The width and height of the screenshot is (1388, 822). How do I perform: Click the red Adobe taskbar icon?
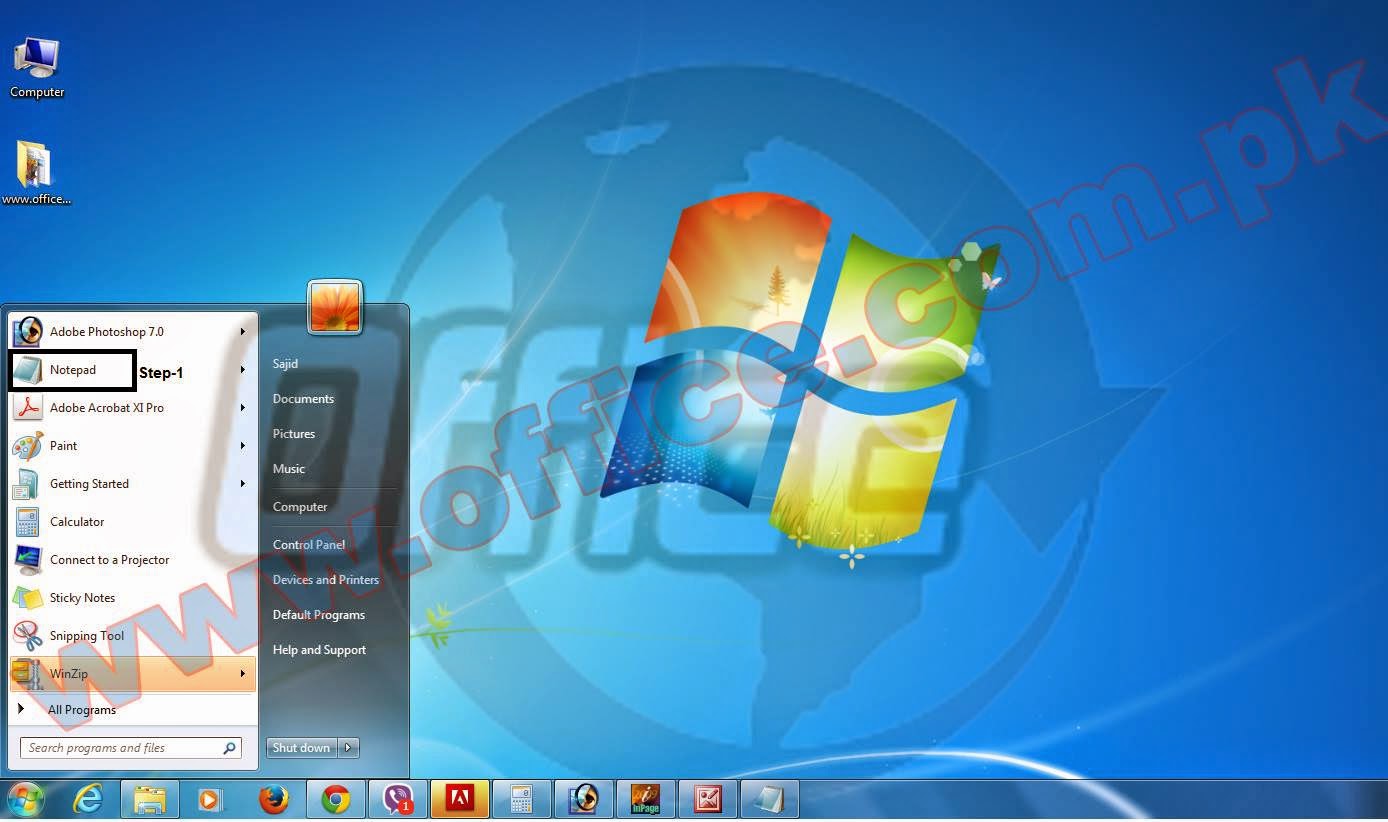[460, 800]
